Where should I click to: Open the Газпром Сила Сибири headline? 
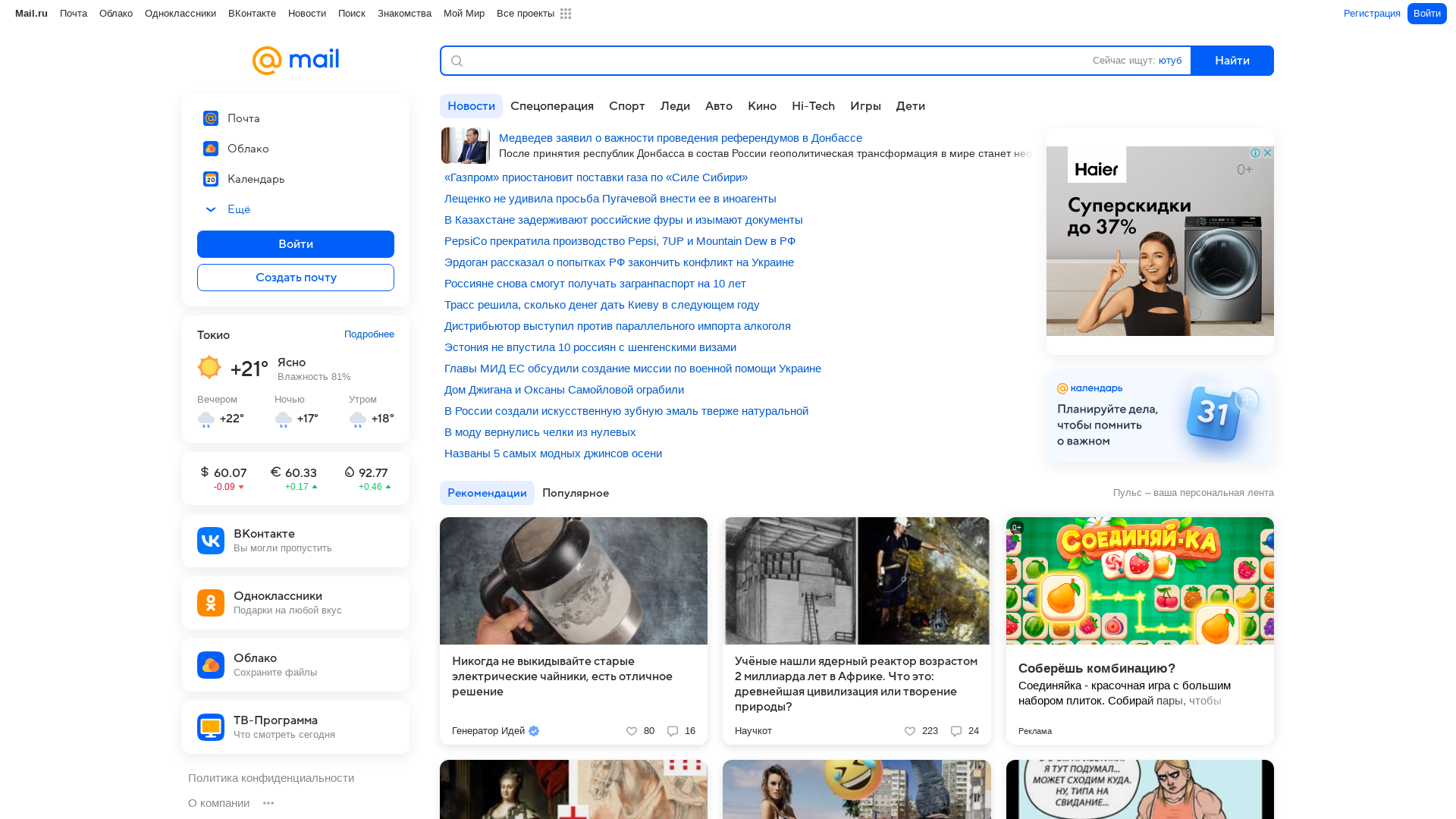[x=596, y=177]
